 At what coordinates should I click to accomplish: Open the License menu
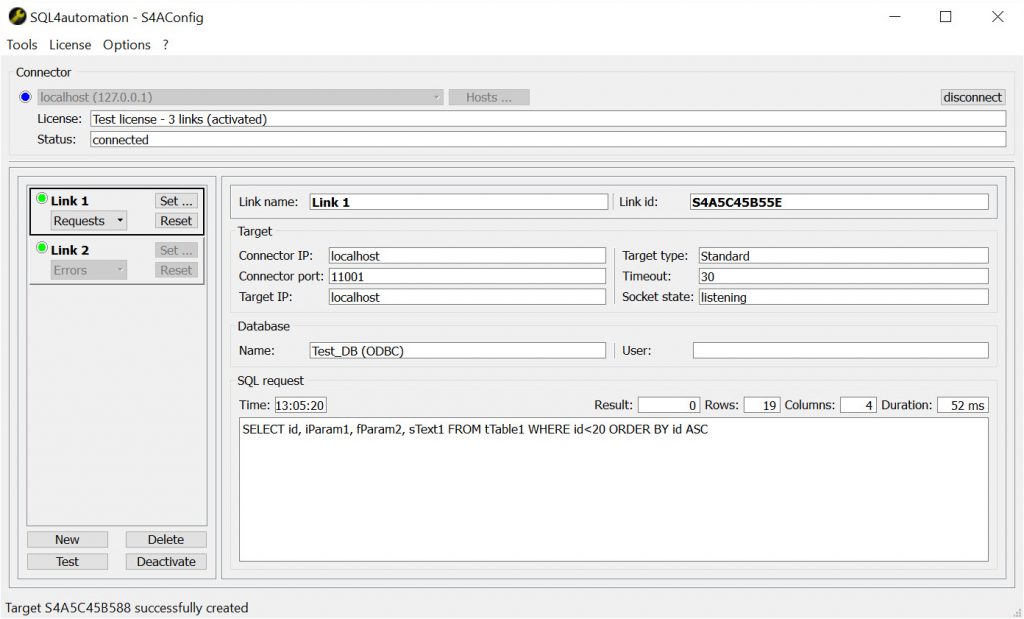(x=69, y=45)
